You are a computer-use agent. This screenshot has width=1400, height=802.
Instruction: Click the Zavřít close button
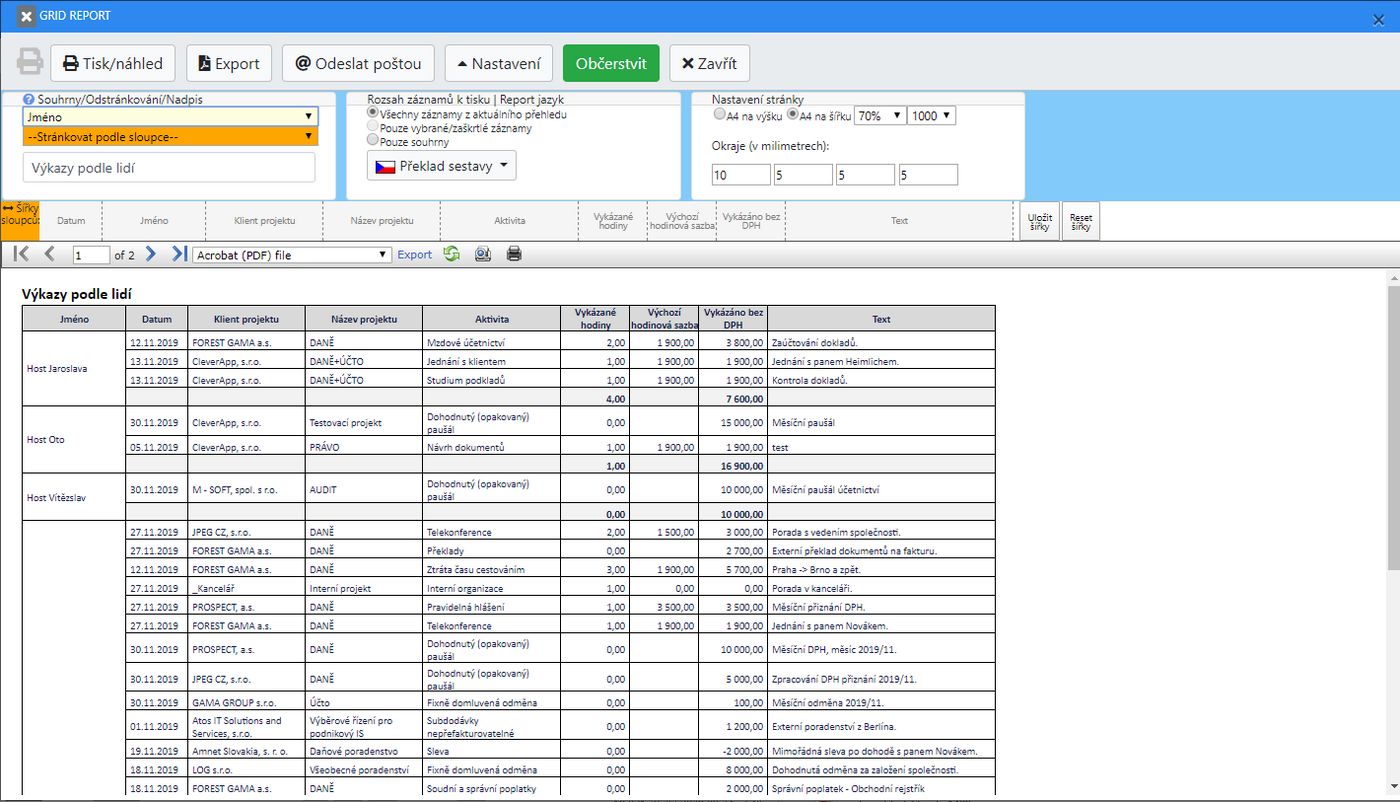(x=709, y=63)
